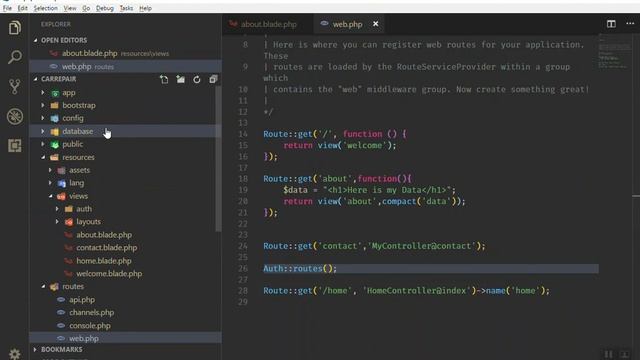The image size is (640, 360).
Task: Click 'MyController@contact' string in code
Action: pos(421,246)
